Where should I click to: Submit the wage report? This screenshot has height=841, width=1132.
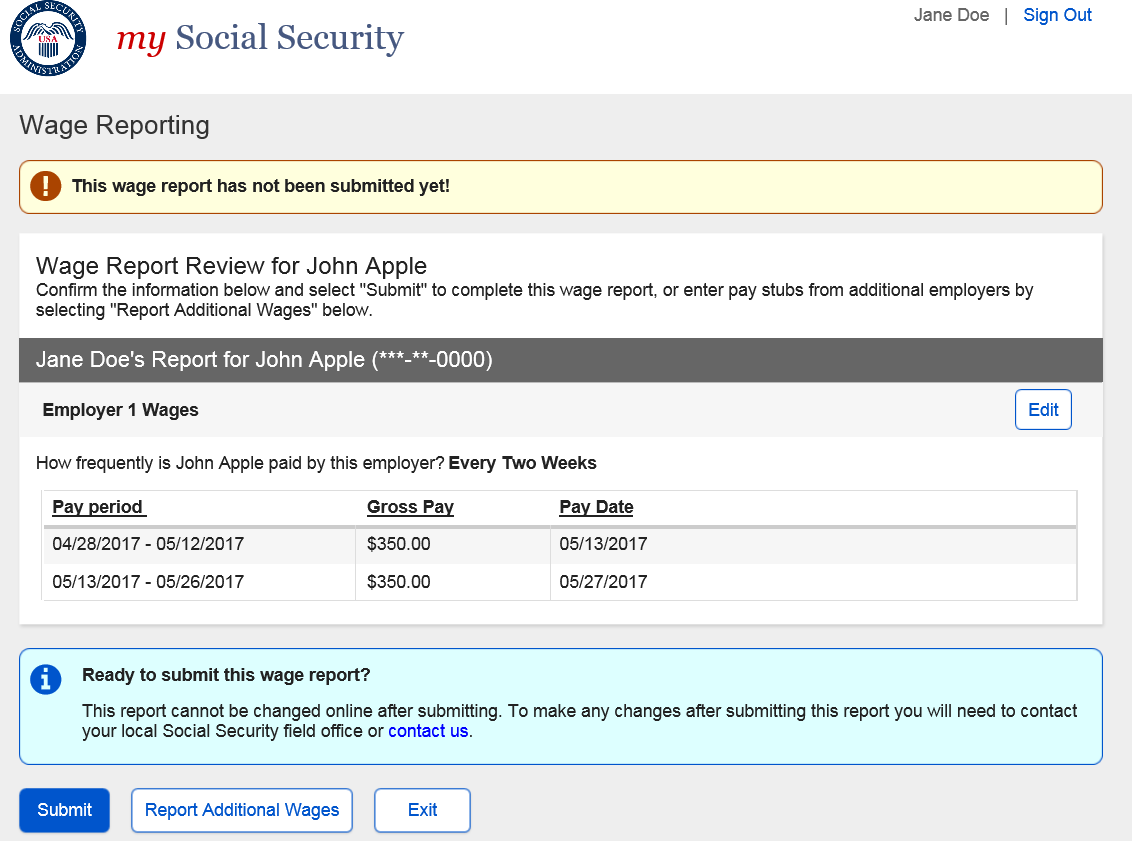64,810
